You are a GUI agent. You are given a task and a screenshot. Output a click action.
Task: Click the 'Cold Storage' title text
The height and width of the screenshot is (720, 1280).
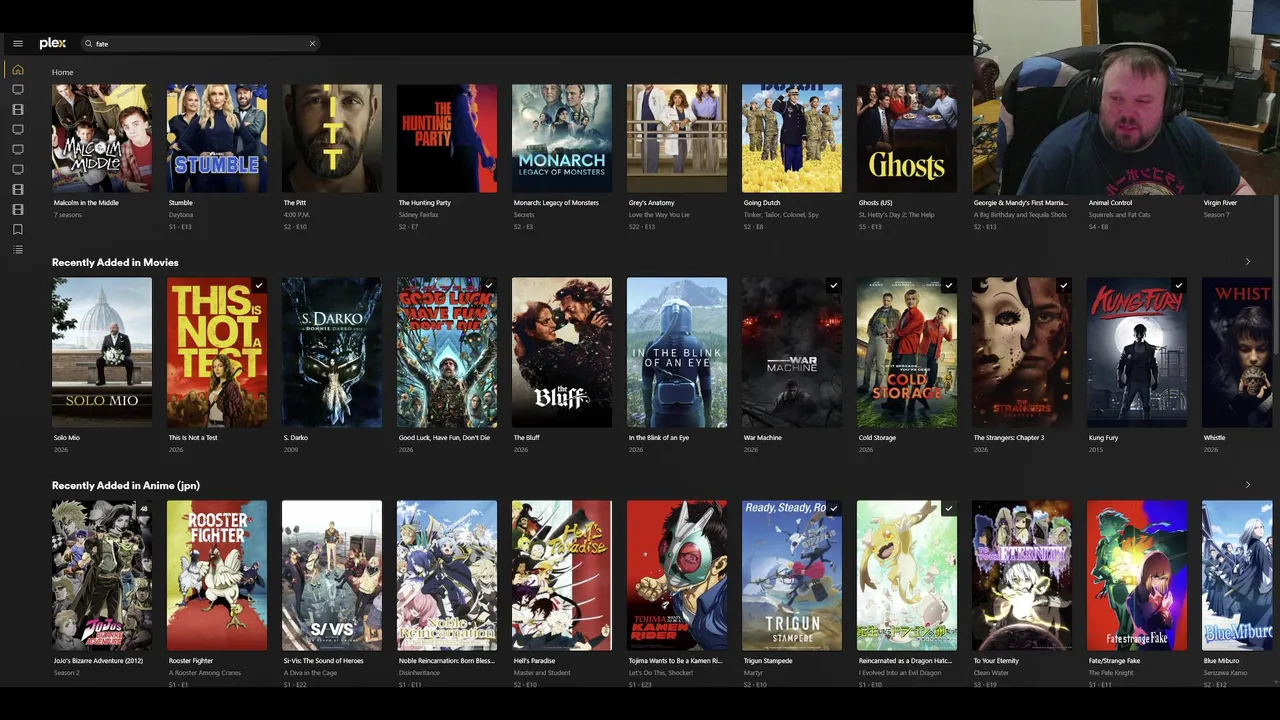[877, 438]
